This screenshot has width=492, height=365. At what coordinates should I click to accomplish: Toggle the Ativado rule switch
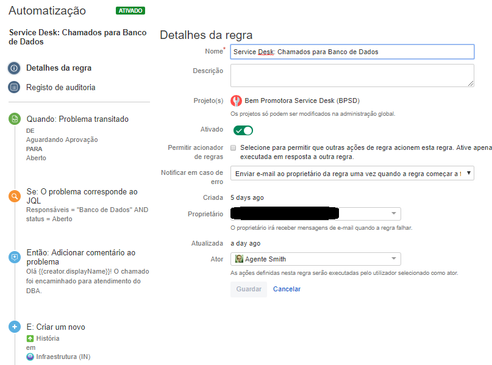tap(243, 130)
